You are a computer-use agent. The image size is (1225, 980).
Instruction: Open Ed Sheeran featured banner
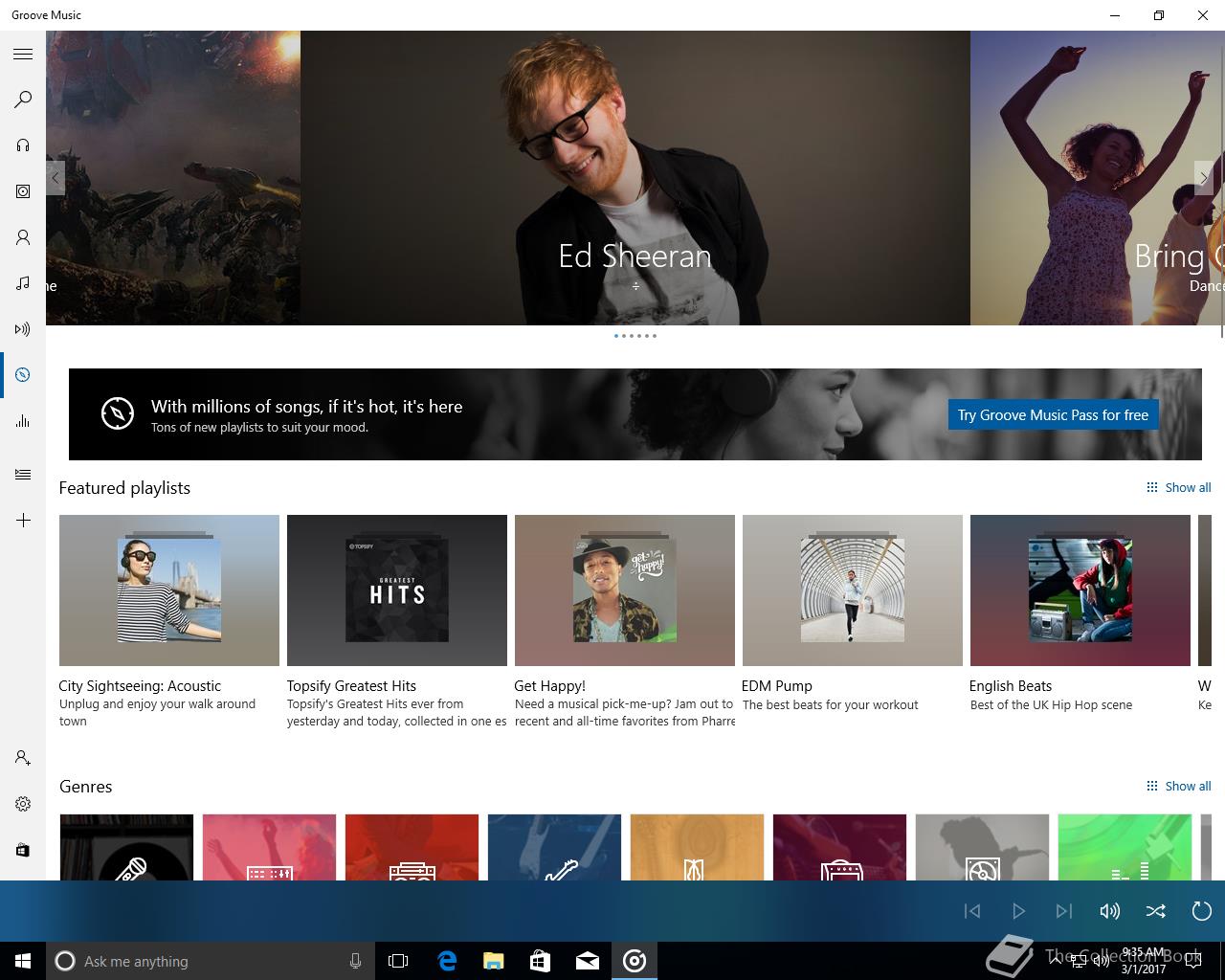635,178
